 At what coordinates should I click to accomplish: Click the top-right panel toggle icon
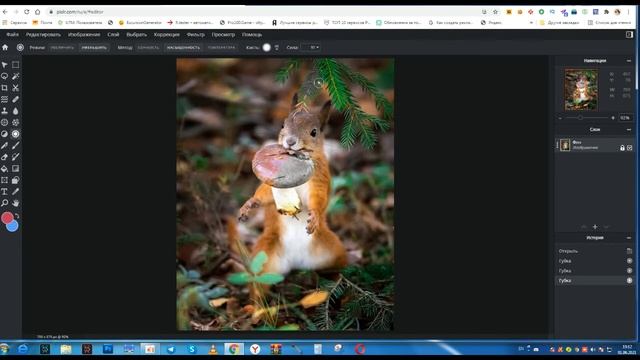pos(629,35)
